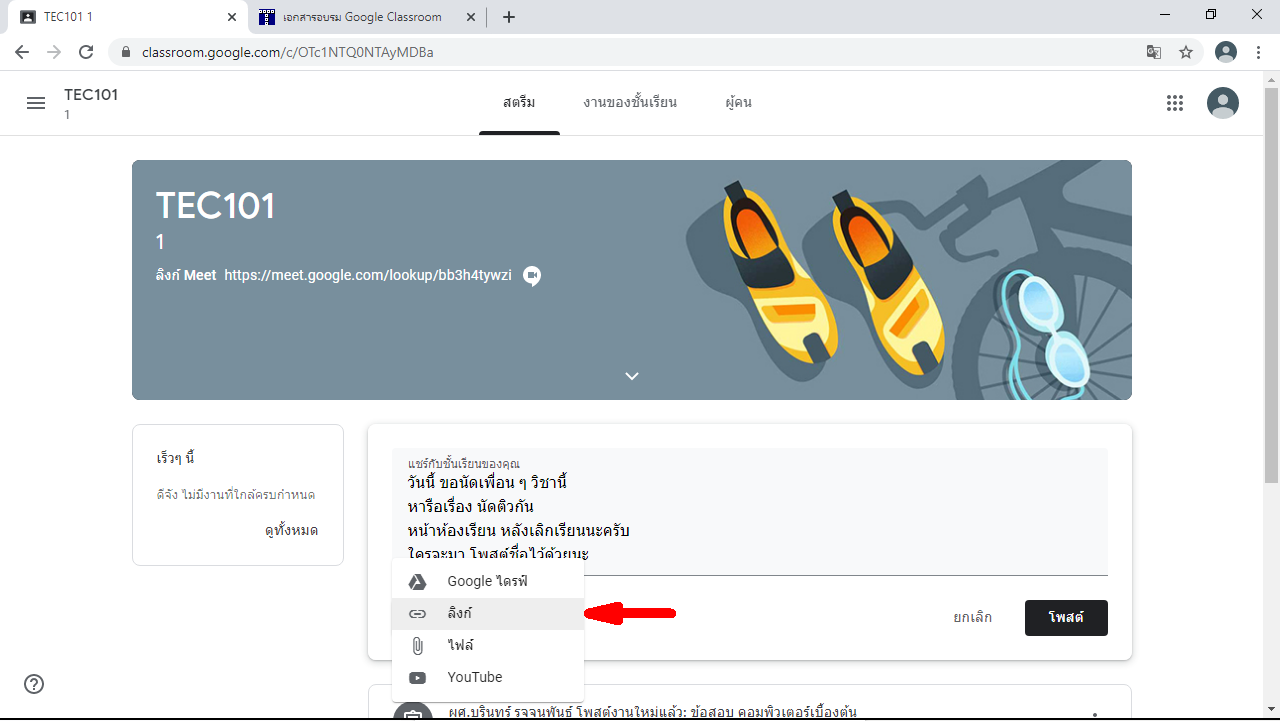Open the Google apps grid
The width and height of the screenshot is (1280, 721).
coord(1175,103)
